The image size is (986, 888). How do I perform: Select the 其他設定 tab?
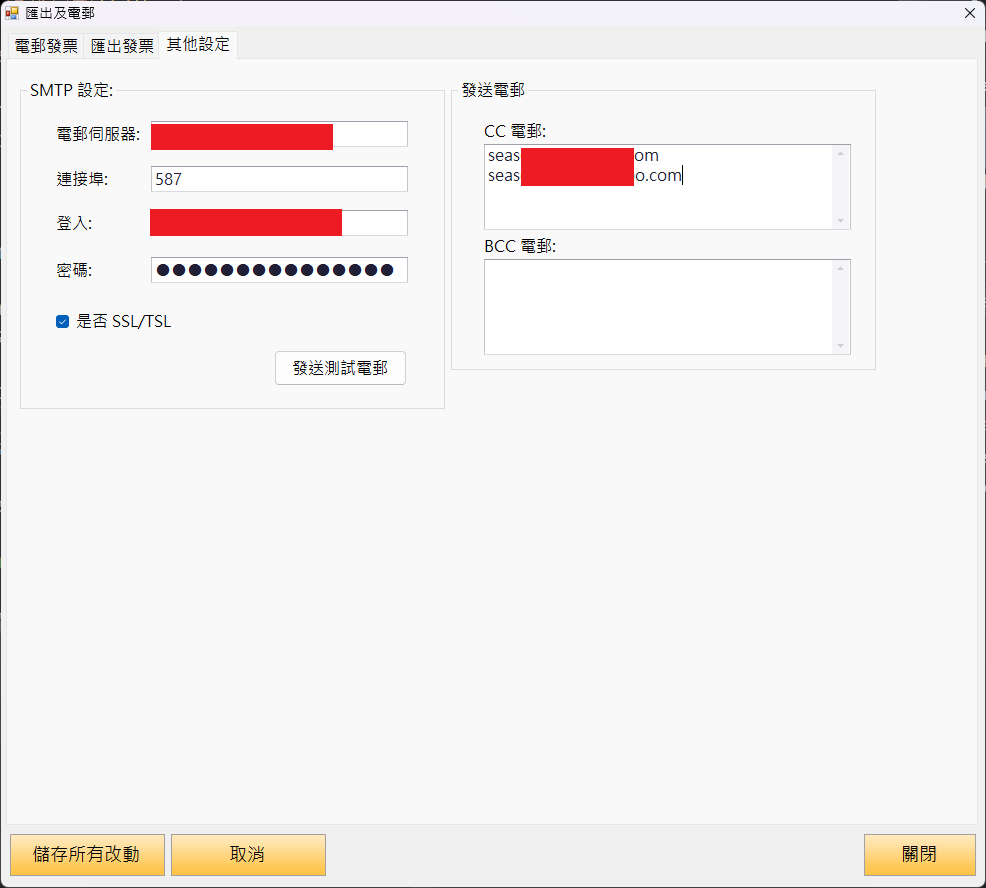pos(198,45)
